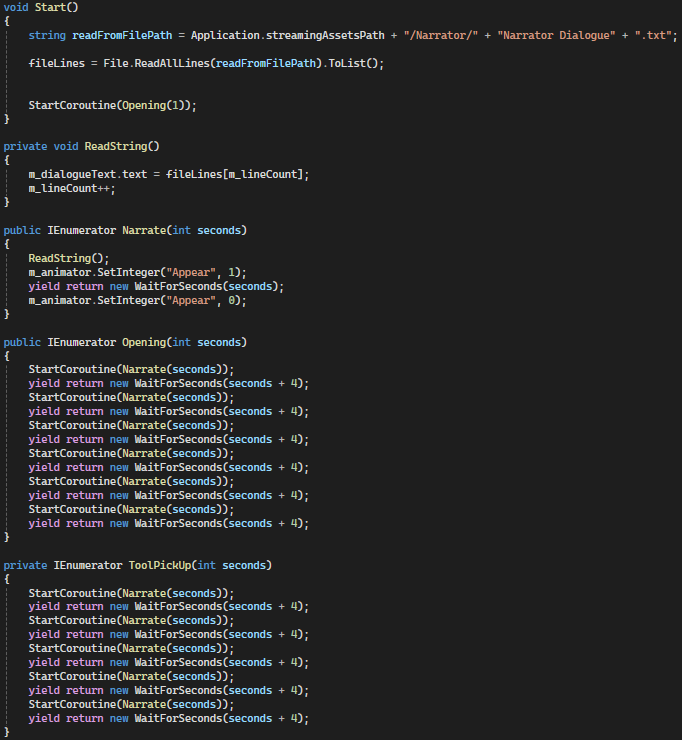Click the first 'StartCoroutine(Narrate(seconds))' line in Opening
This screenshot has height=740, width=682.
pos(131,370)
